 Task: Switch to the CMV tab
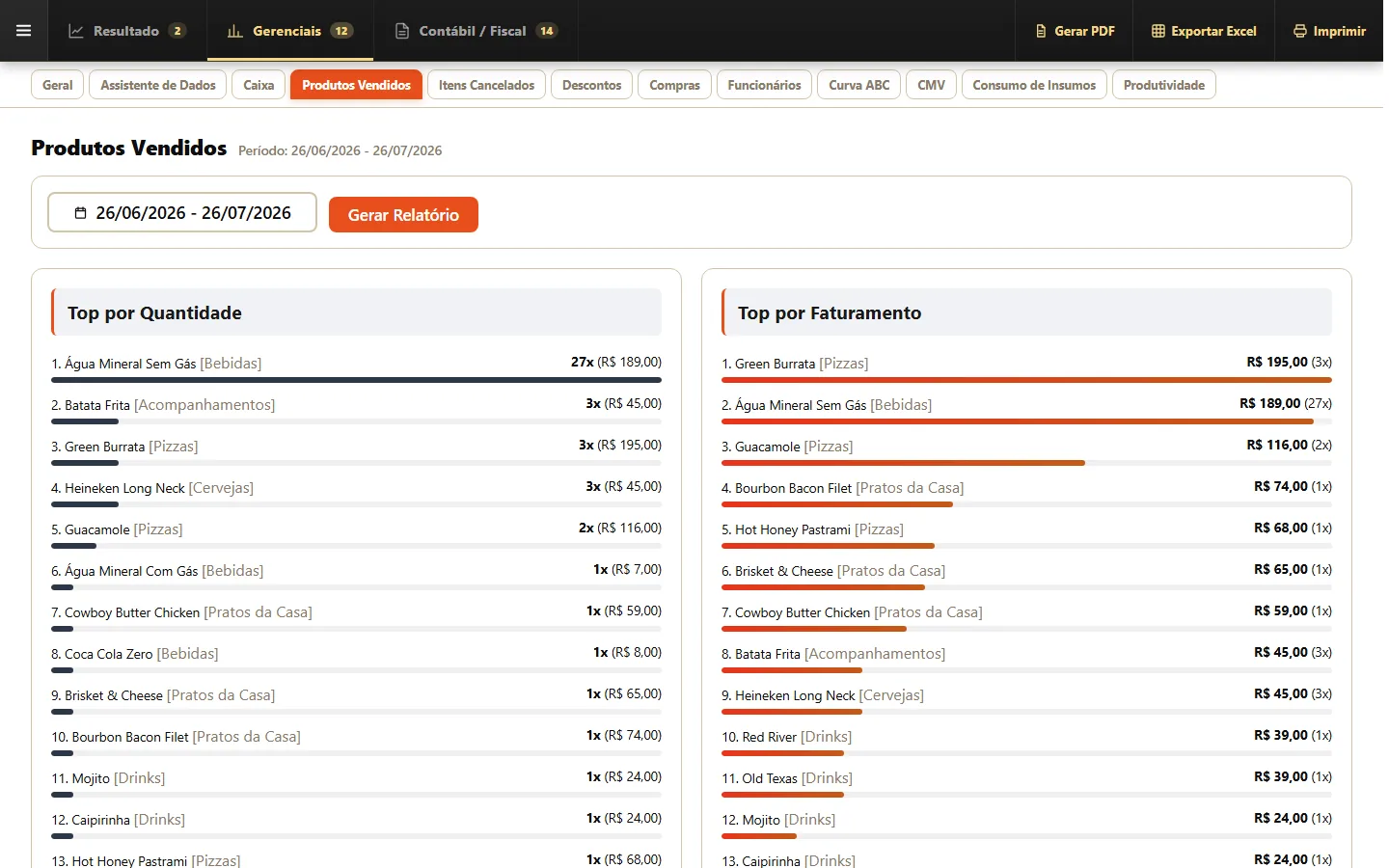point(931,85)
